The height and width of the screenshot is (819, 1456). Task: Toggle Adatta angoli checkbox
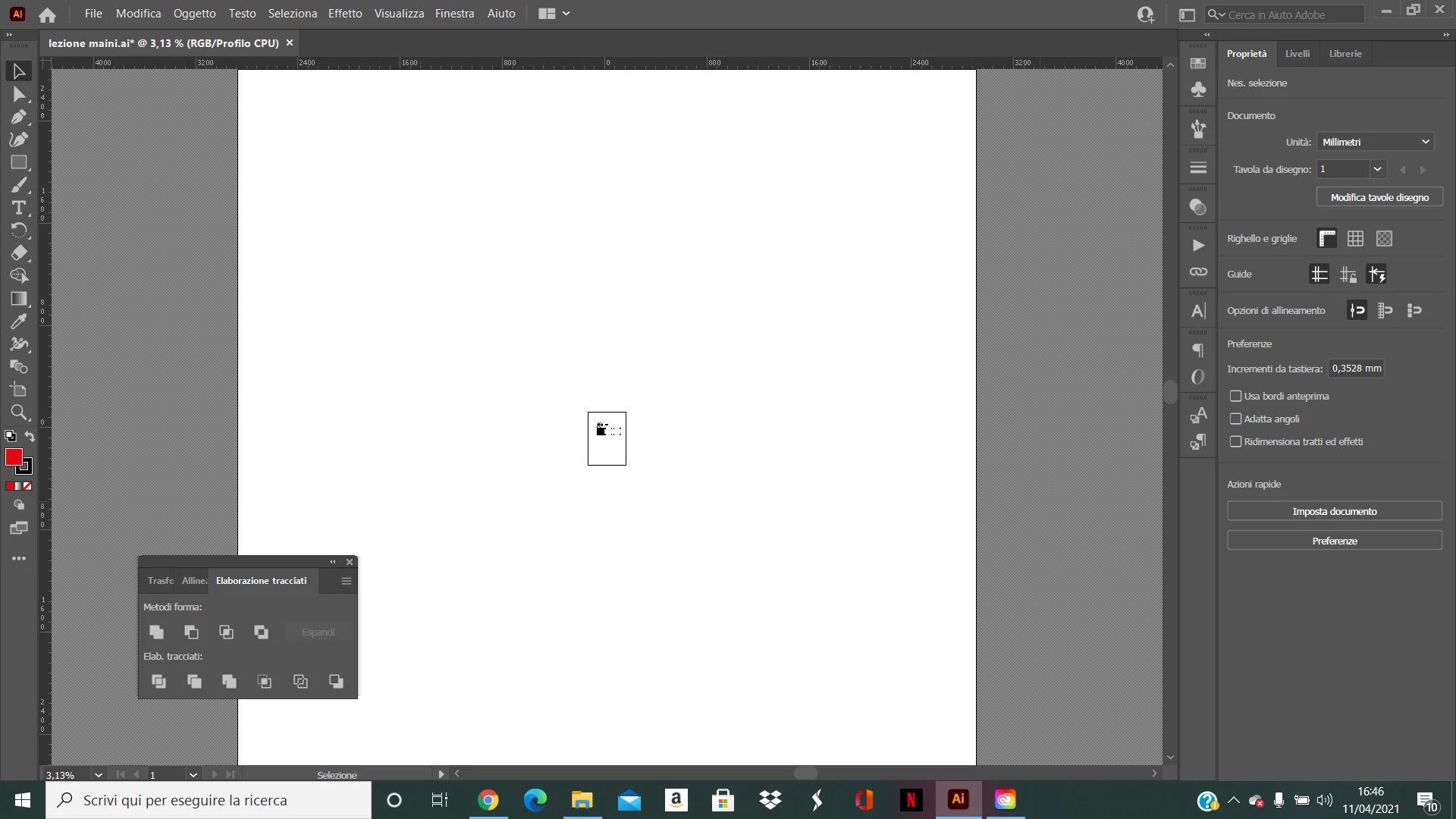tap(1235, 419)
